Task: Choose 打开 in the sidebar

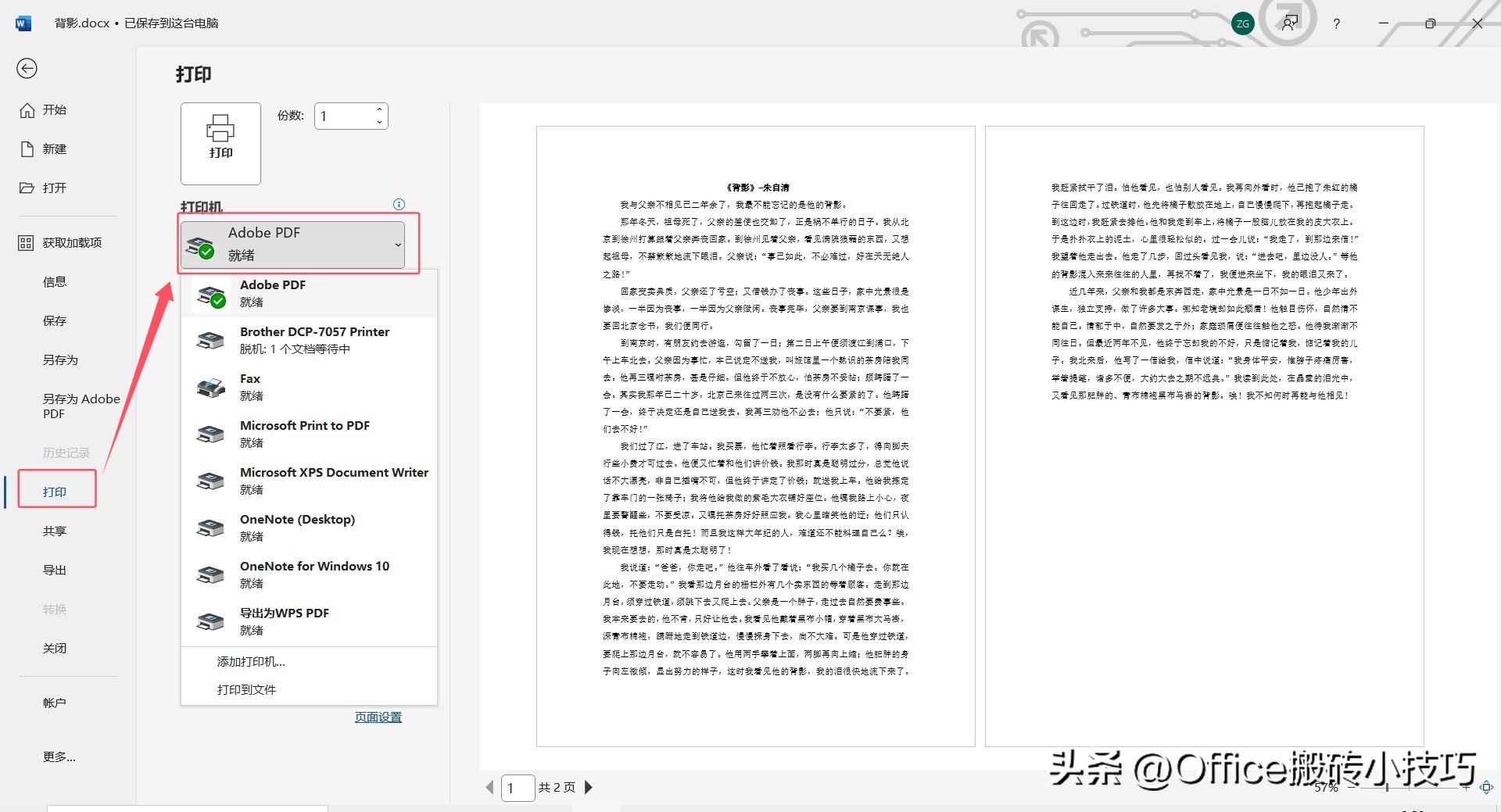Action: point(44,188)
